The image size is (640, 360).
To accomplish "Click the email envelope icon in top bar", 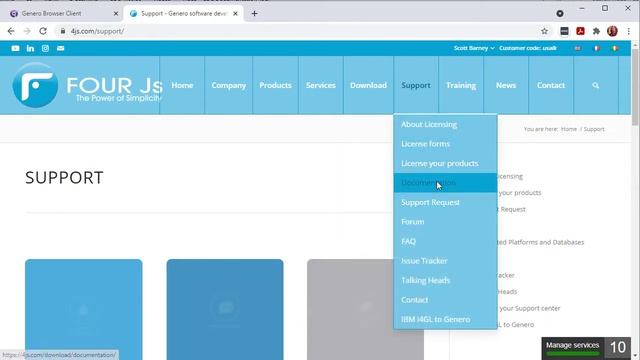I will pos(60,48).
